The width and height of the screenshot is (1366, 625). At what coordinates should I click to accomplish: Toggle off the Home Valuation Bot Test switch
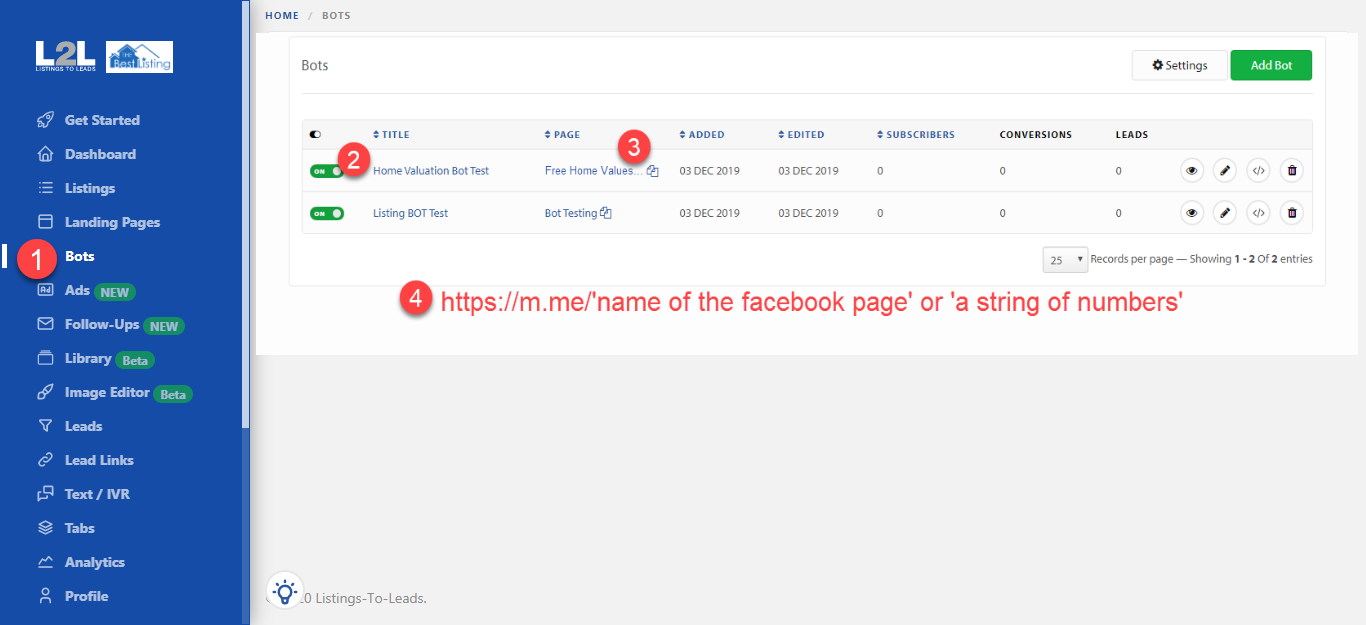[326, 171]
